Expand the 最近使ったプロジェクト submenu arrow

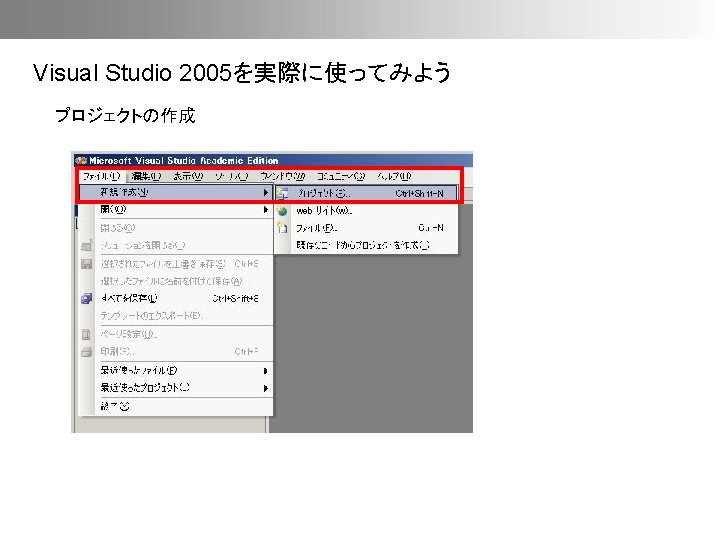265,388
